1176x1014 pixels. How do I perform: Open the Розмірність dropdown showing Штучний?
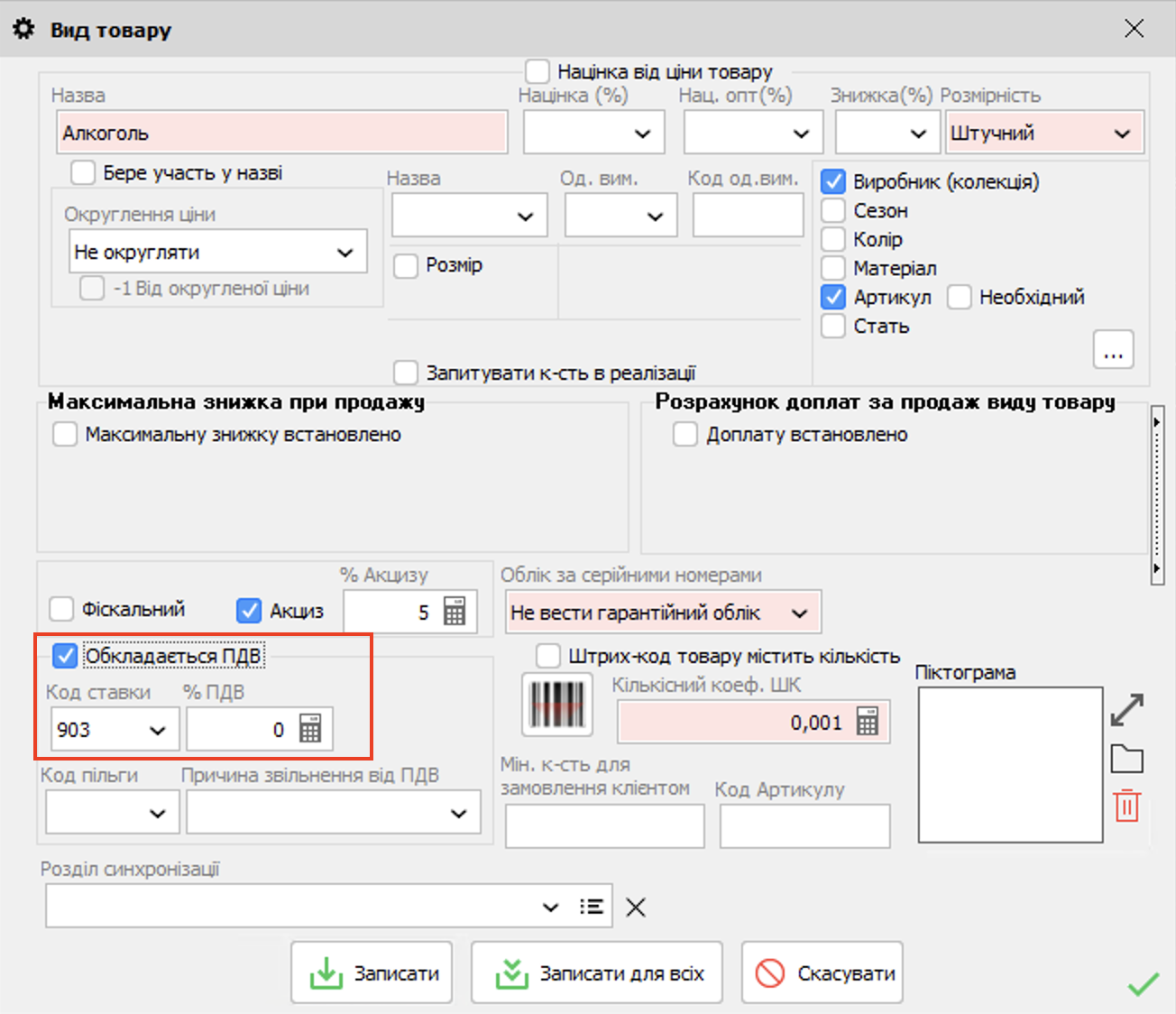click(1121, 134)
